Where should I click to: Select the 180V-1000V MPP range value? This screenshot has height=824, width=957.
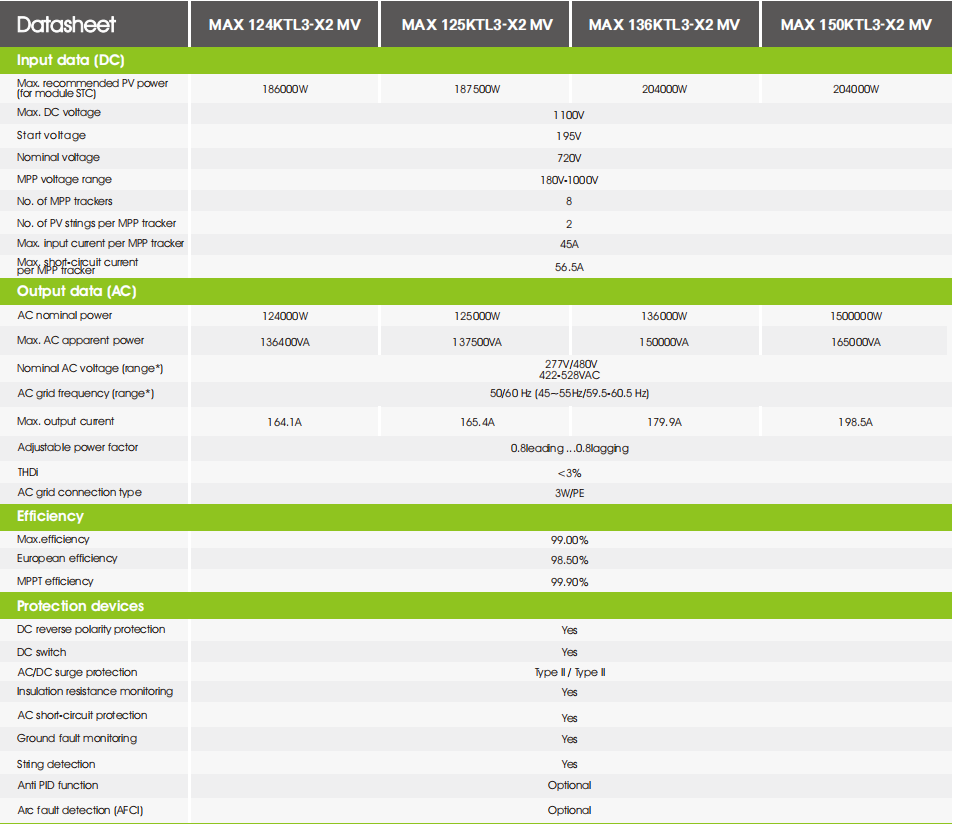pyautogui.click(x=569, y=180)
